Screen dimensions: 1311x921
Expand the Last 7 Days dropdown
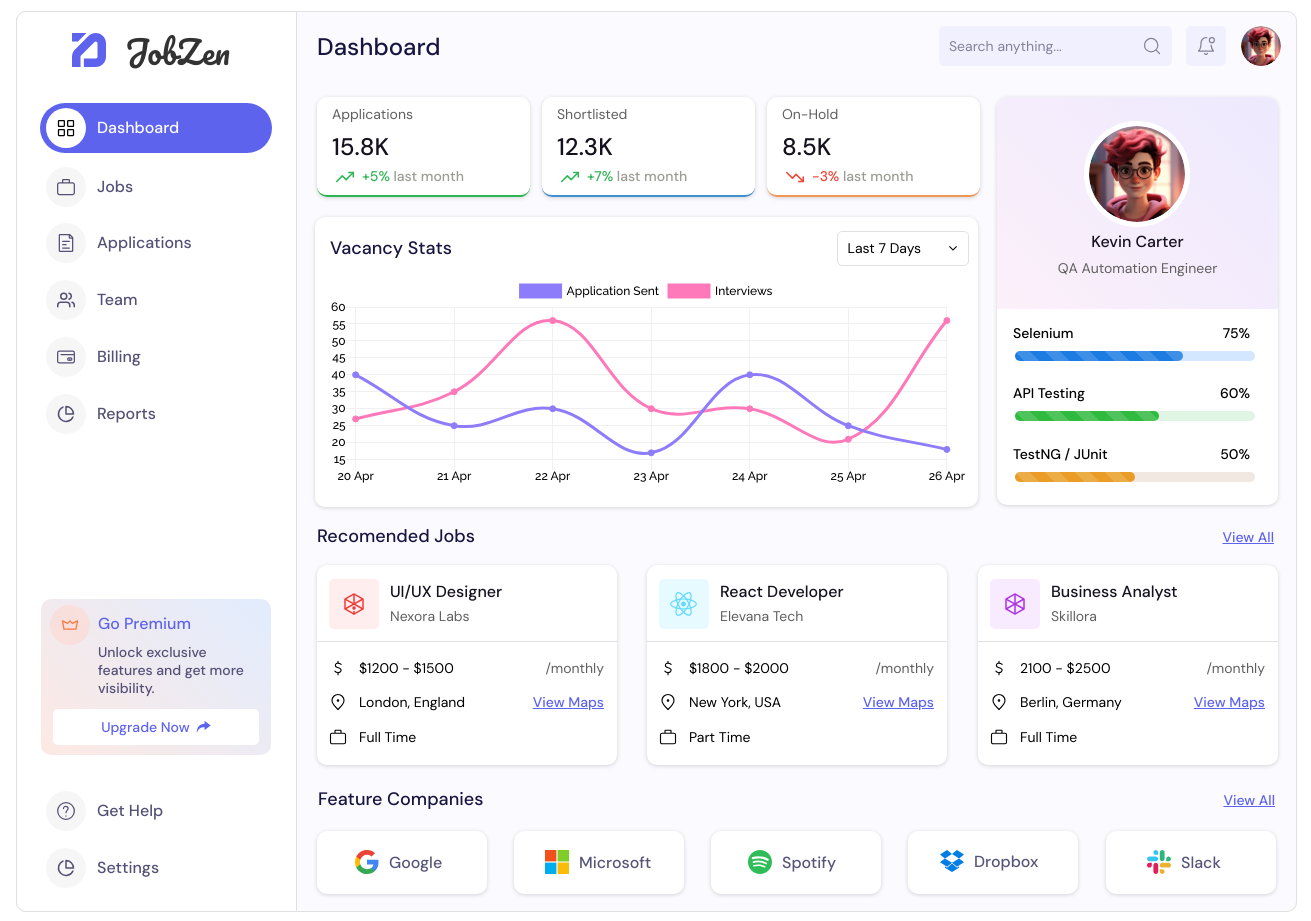903,249
